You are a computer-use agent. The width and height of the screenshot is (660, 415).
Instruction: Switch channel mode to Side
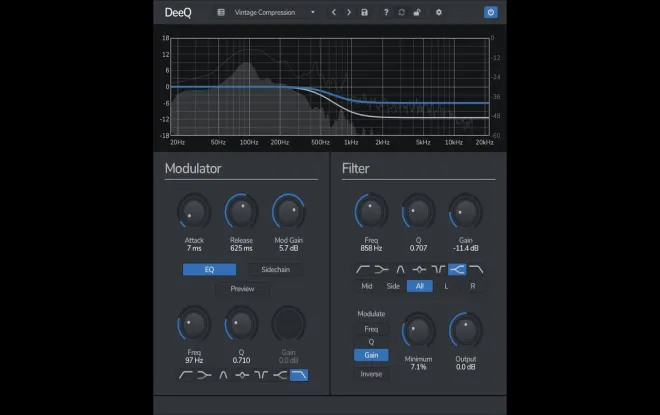tap(393, 286)
